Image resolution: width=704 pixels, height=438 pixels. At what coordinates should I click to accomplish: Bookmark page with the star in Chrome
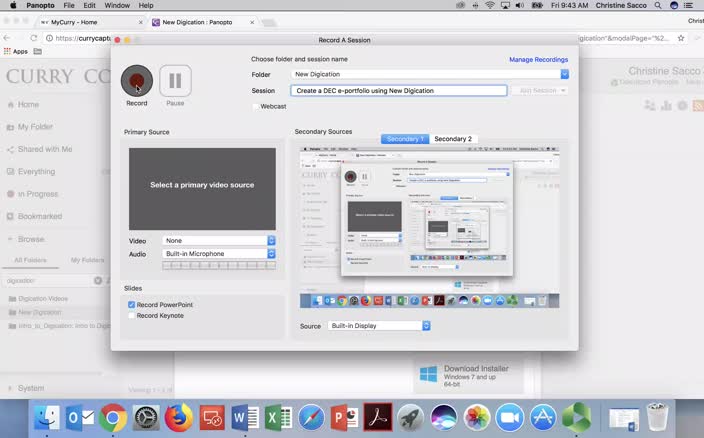[681, 38]
